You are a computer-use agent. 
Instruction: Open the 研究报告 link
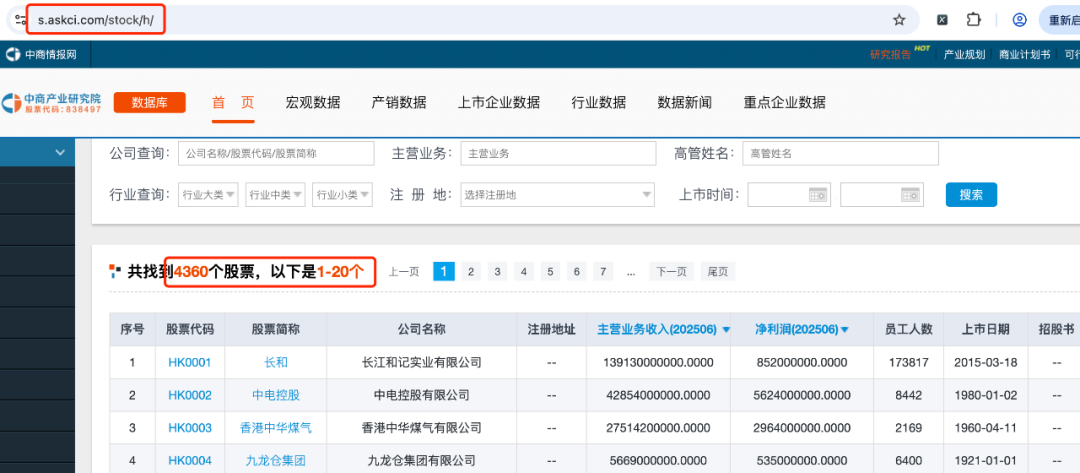[891, 55]
